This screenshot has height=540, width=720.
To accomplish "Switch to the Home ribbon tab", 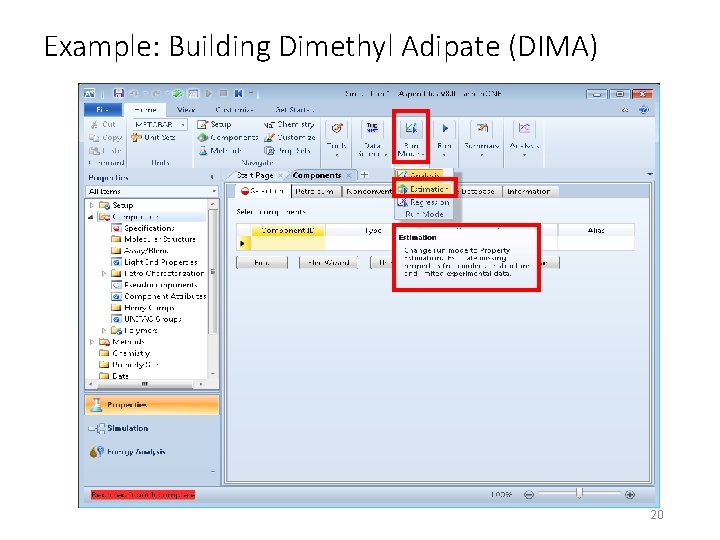I will click(x=146, y=110).
